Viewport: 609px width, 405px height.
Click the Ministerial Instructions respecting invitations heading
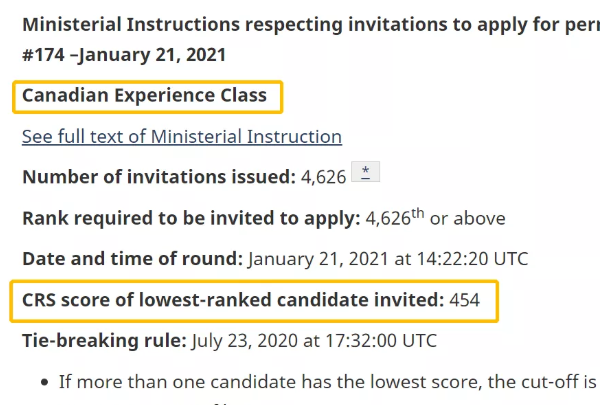pyautogui.click(x=300, y=22)
